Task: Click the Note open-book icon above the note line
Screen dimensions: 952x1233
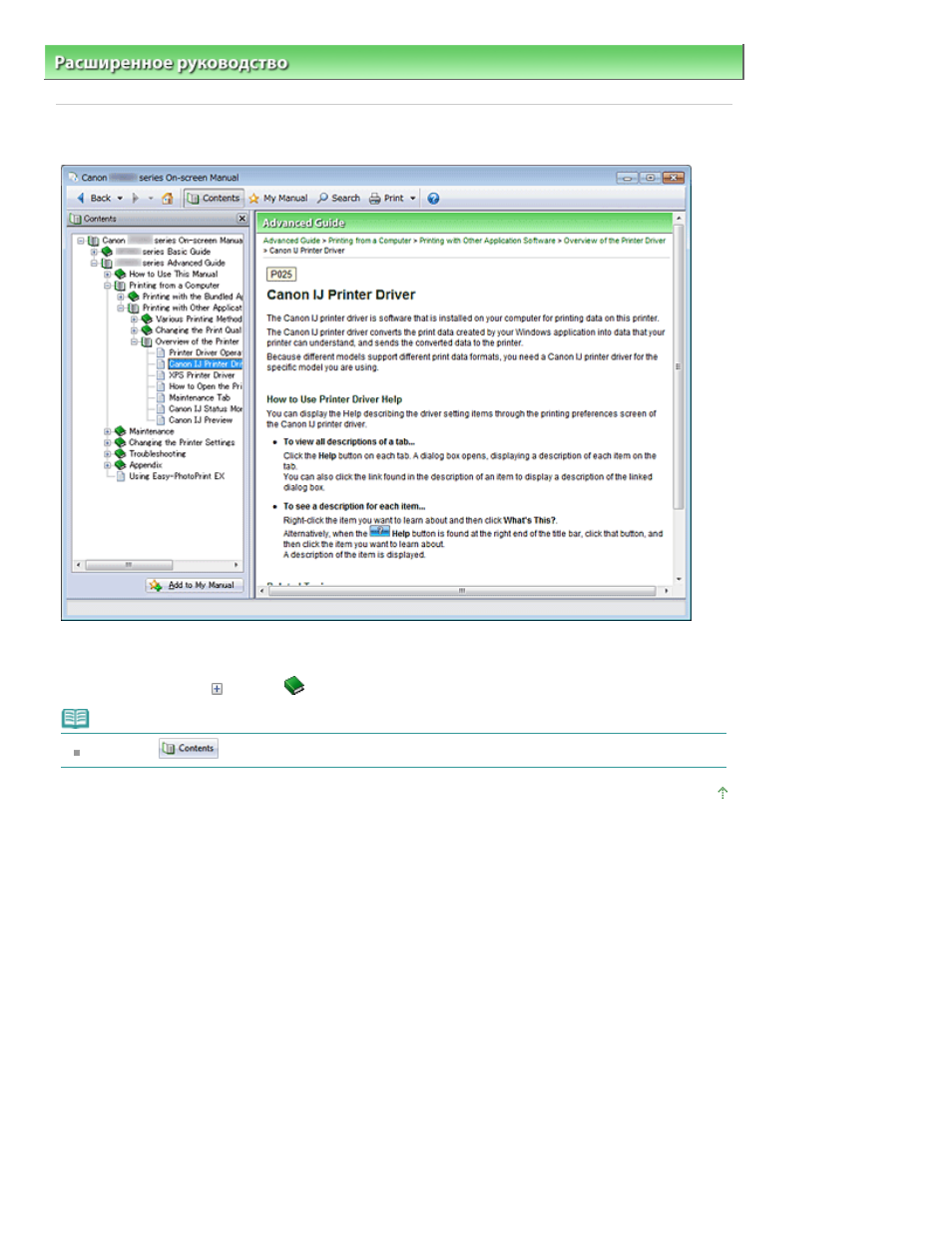Action: [76, 718]
